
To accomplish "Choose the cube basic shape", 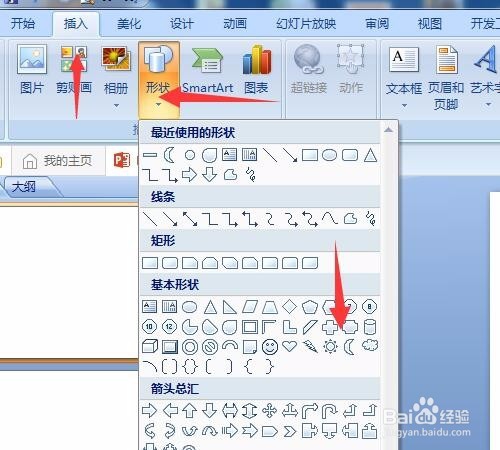I will click(150, 347).
